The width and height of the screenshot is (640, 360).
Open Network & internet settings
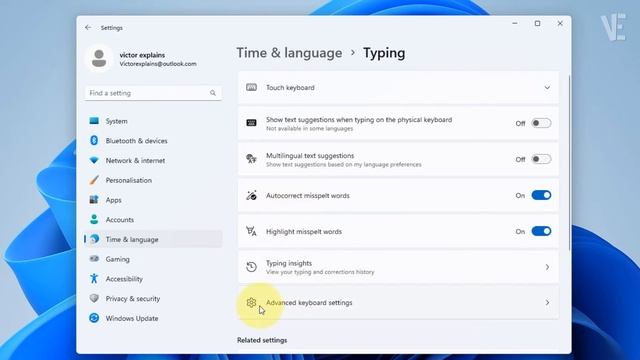coord(153,160)
